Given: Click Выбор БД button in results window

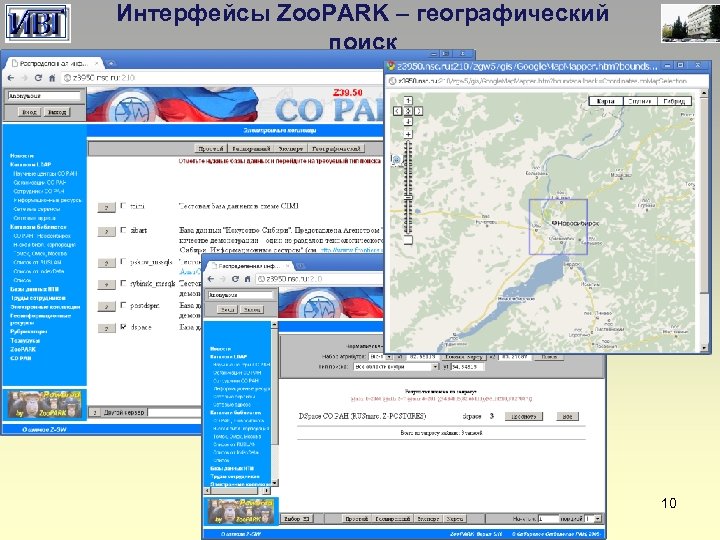Looking at the screenshot, I should [297, 518].
